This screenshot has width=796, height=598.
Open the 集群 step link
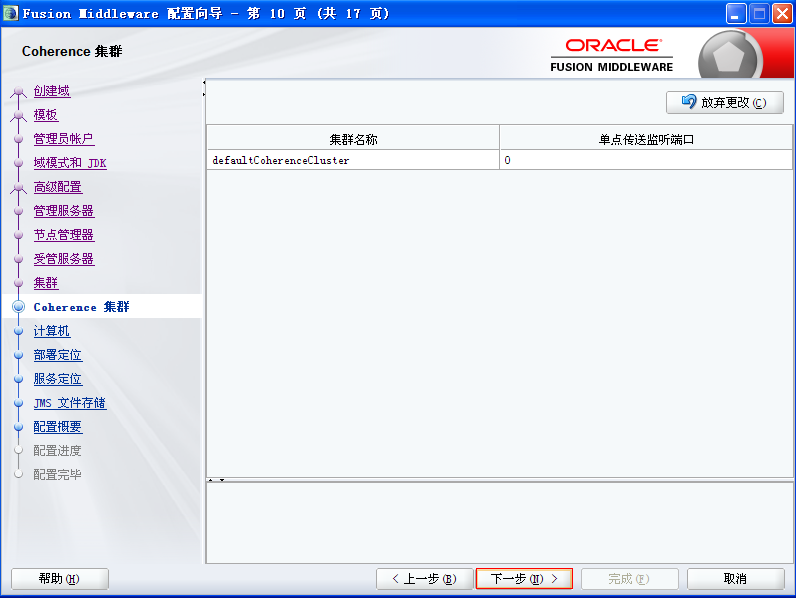(46, 283)
